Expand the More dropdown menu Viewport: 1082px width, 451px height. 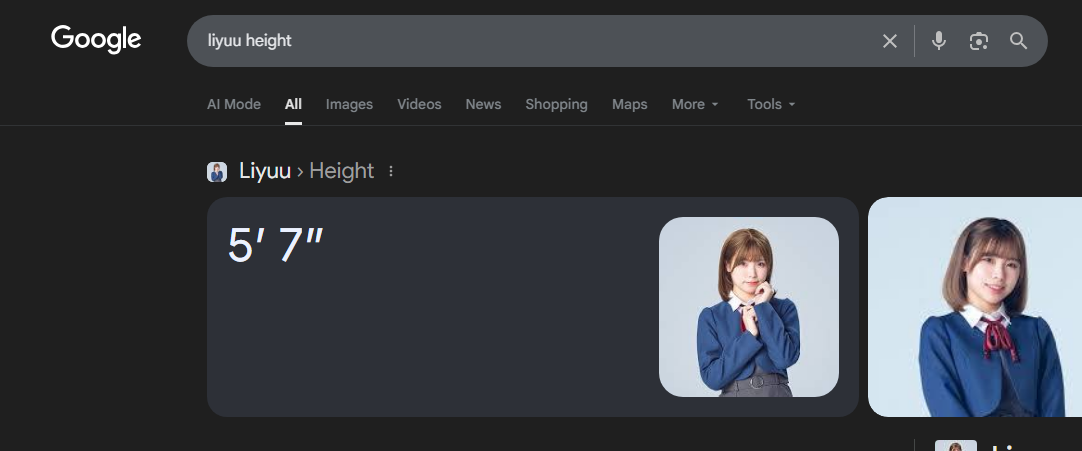coord(695,104)
